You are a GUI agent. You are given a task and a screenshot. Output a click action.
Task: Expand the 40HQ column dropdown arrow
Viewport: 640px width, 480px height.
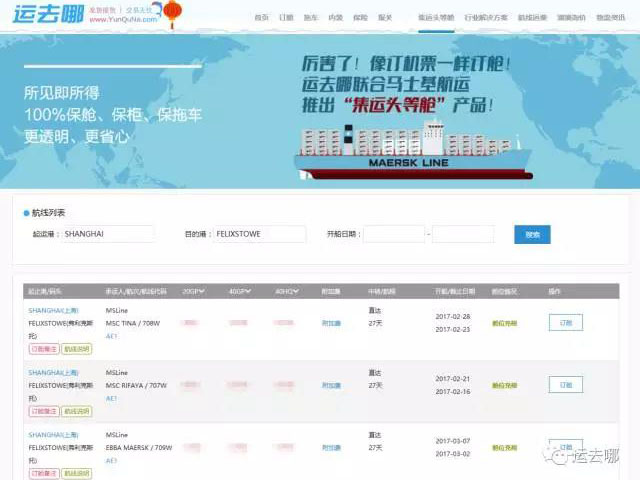pyautogui.click(x=296, y=291)
